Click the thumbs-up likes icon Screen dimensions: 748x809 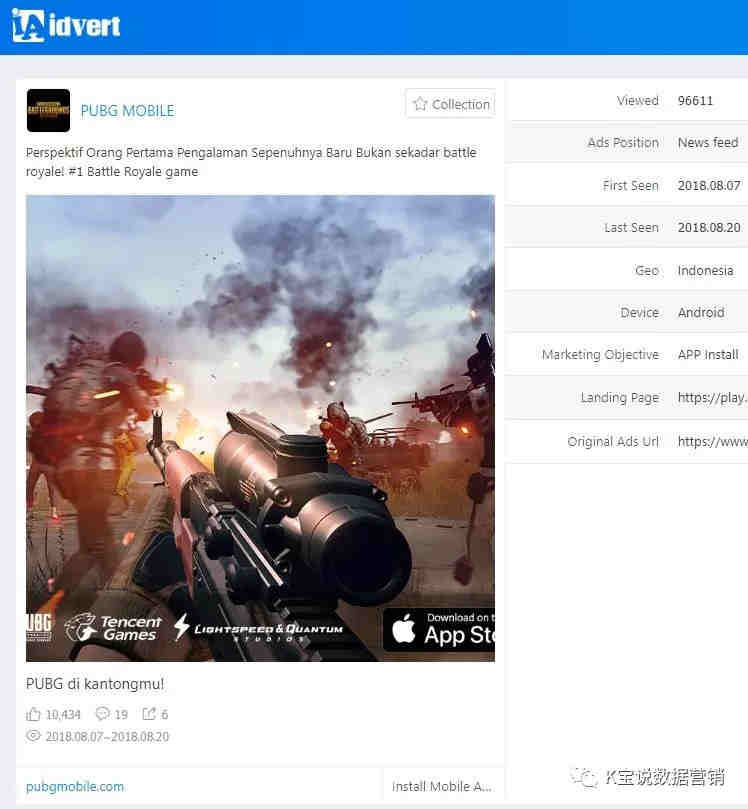click(x=33, y=714)
